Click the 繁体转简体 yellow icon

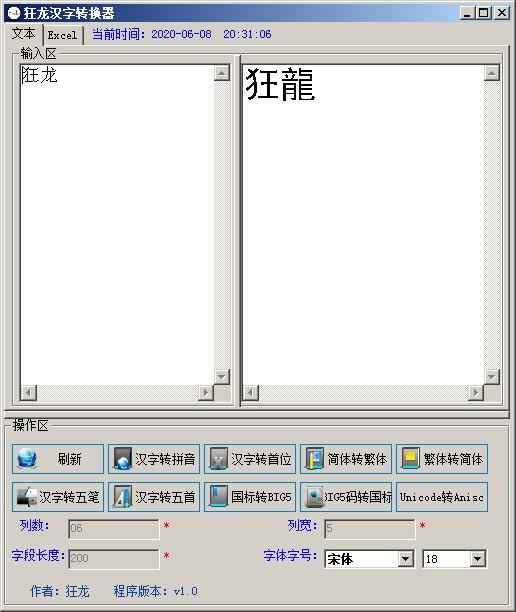(x=411, y=459)
